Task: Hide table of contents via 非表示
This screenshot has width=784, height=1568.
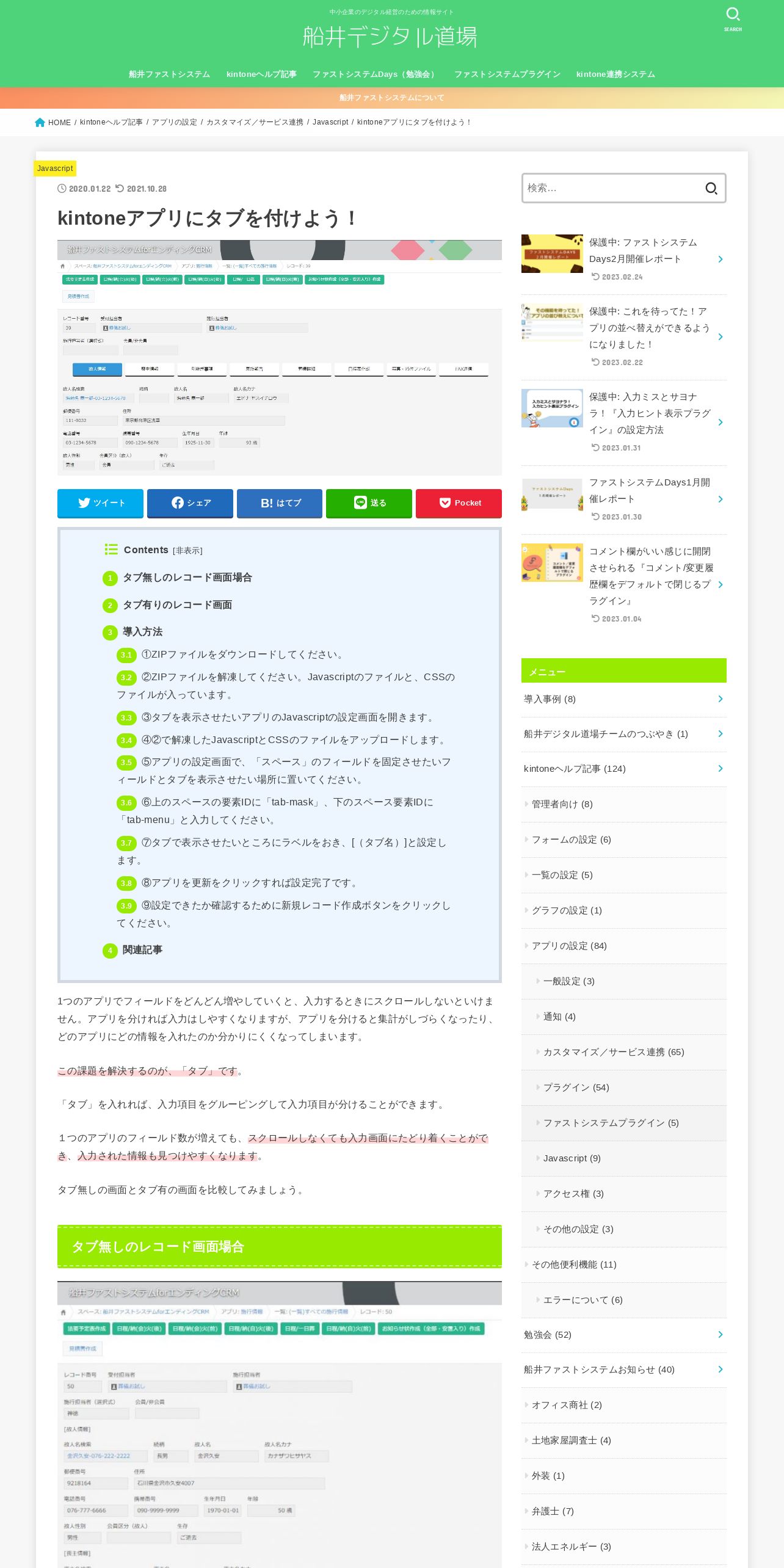Action: click(x=187, y=551)
